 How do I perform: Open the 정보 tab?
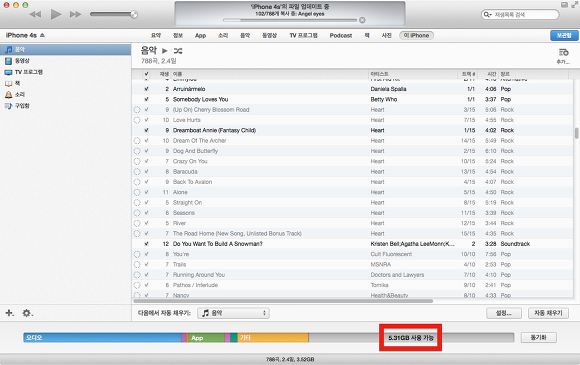coord(178,36)
